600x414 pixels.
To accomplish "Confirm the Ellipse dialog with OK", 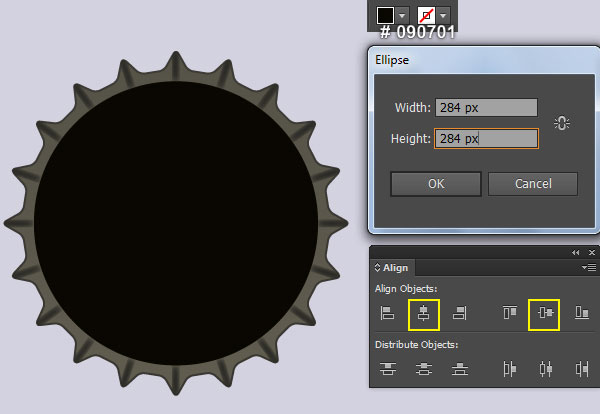I will pyautogui.click(x=436, y=184).
